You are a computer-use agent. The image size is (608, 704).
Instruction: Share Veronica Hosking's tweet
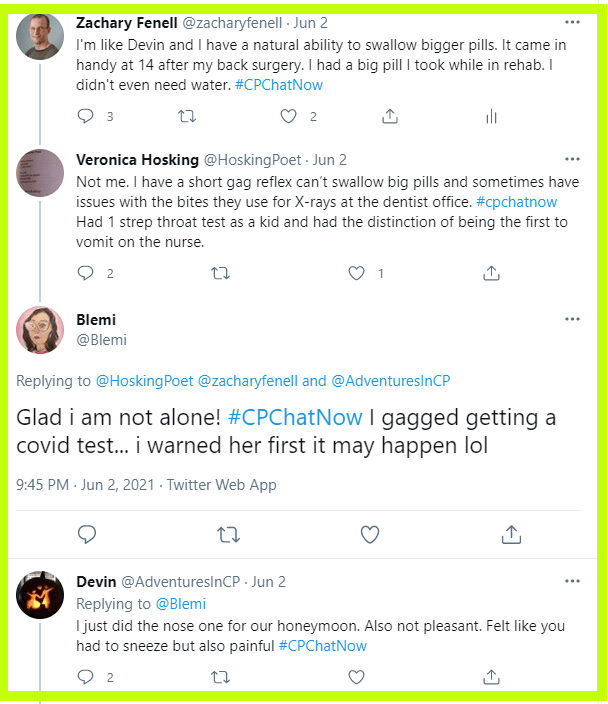click(491, 272)
